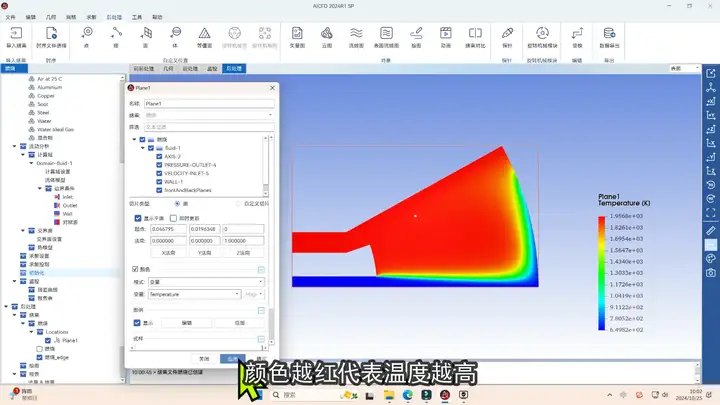This screenshot has width=720, height=405.
Task: Toggle the color (颜色) section checkbox
Action: pyautogui.click(x=135, y=269)
